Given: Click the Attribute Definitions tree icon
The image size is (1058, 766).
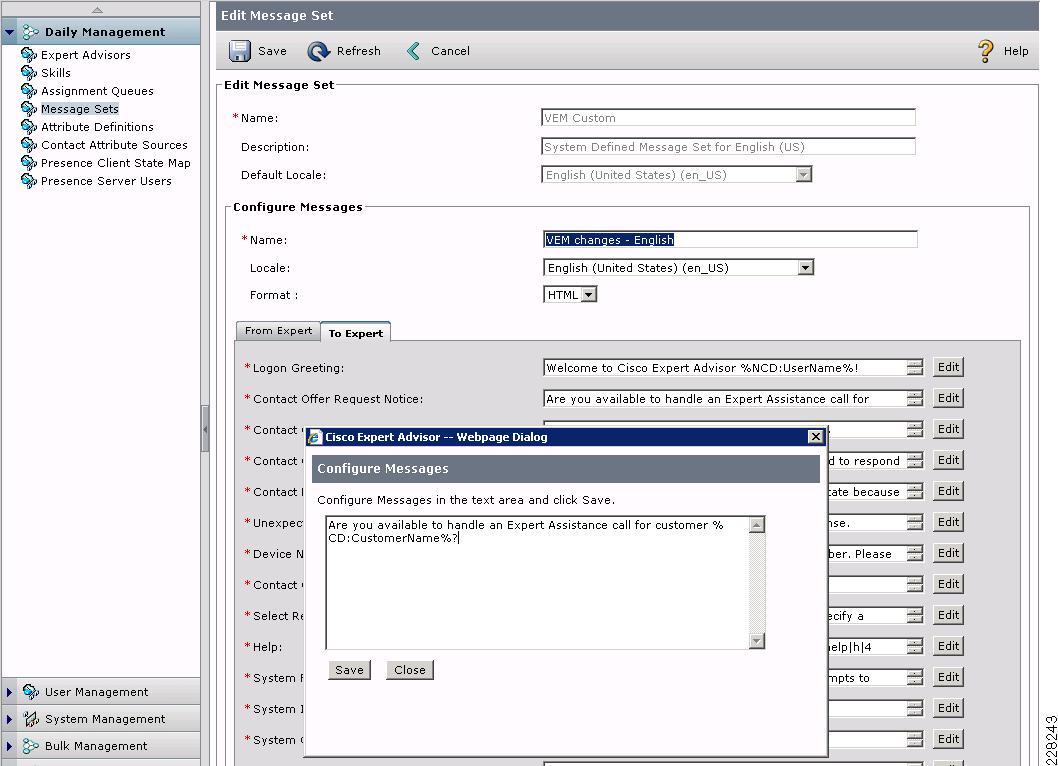Looking at the screenshot, I should click(29, 127).
